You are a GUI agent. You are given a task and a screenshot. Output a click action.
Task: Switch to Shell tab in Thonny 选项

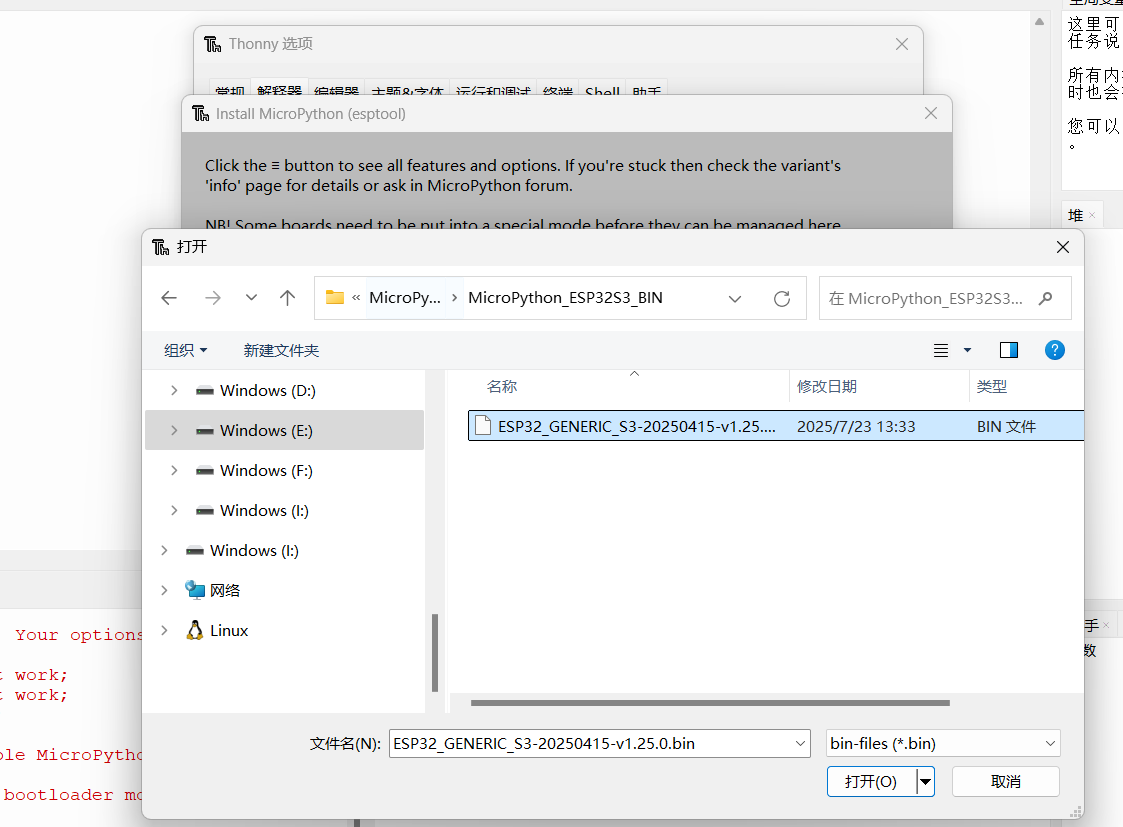coord(602,90)
